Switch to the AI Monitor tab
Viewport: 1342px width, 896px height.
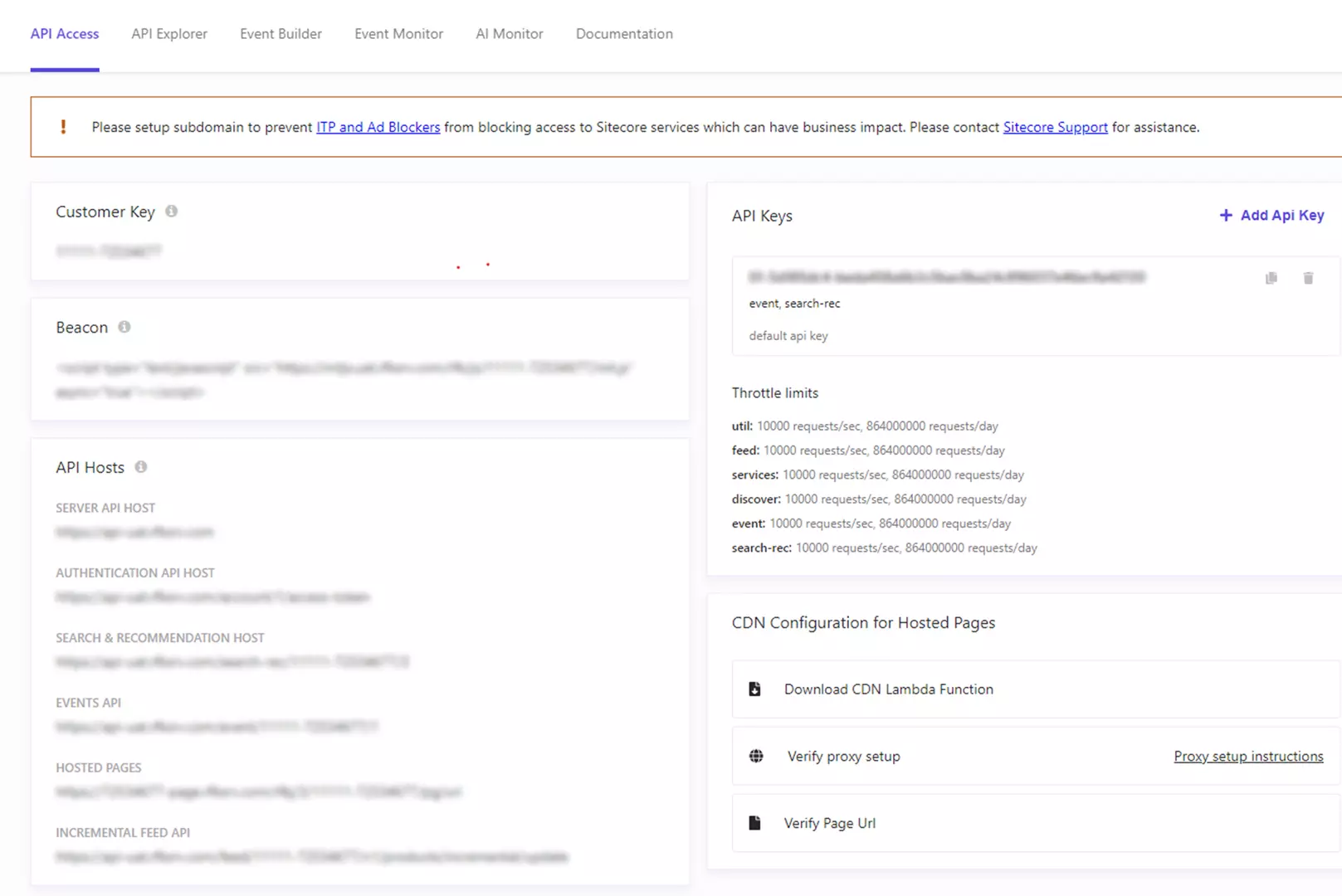(509, 34)
